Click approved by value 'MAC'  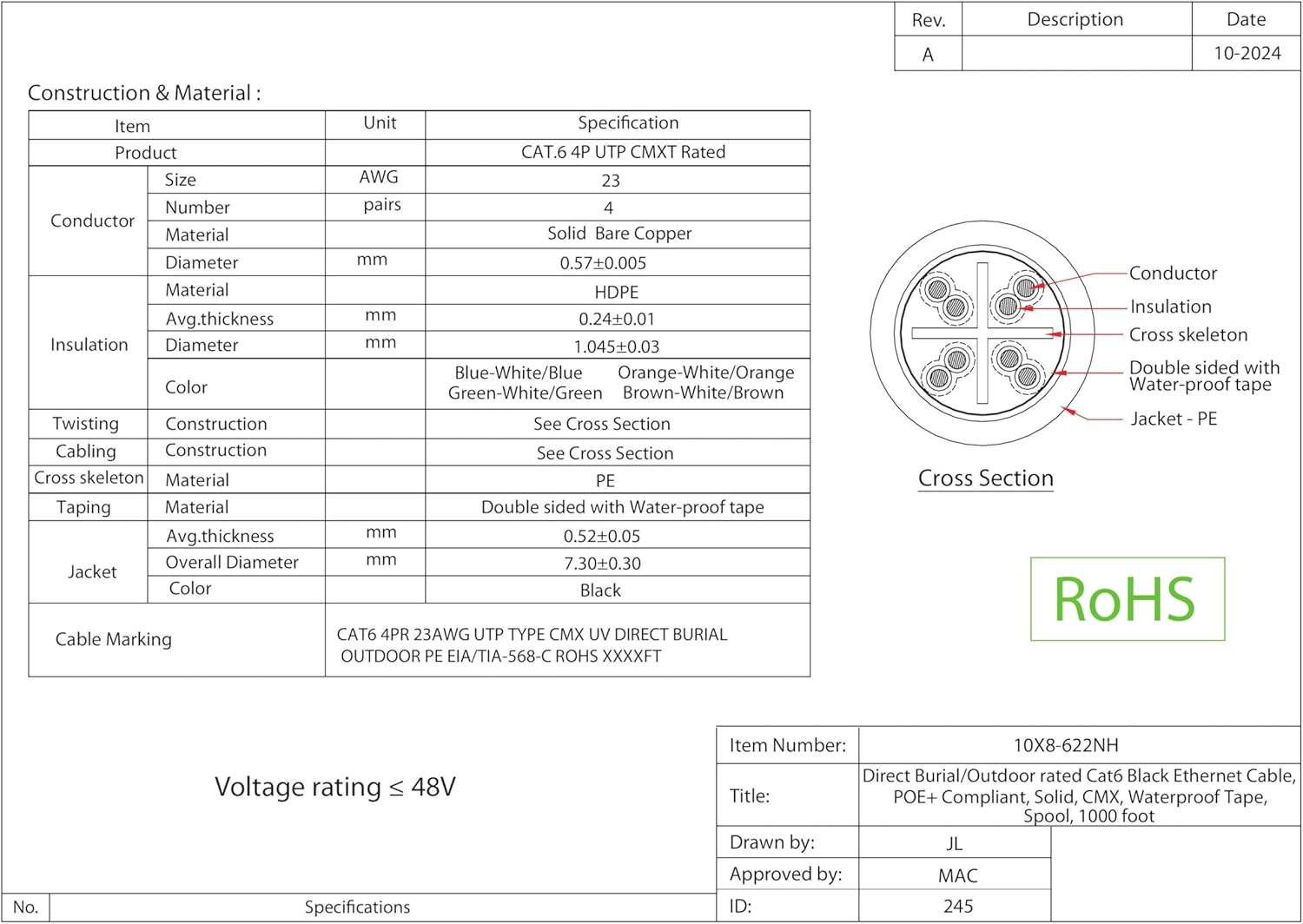(x=958, y=876)
